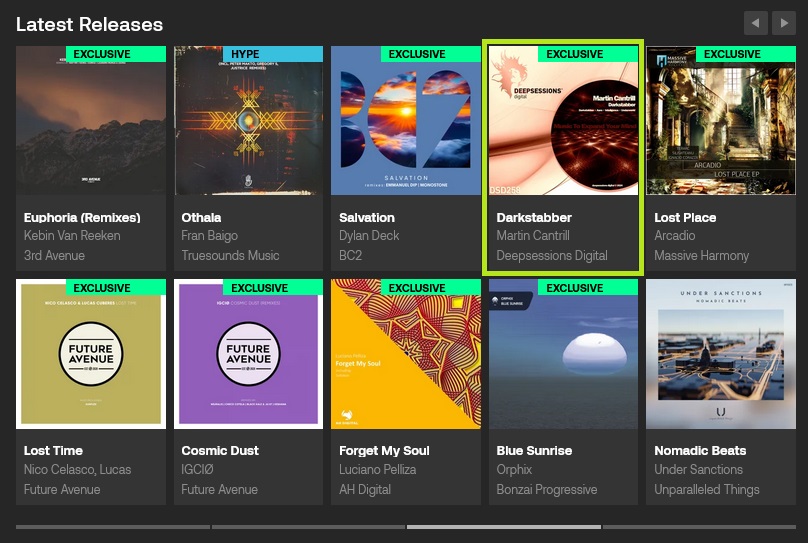Open the Othala cover artwork
The image size is (808, 543).
click(x=248, y=121)
